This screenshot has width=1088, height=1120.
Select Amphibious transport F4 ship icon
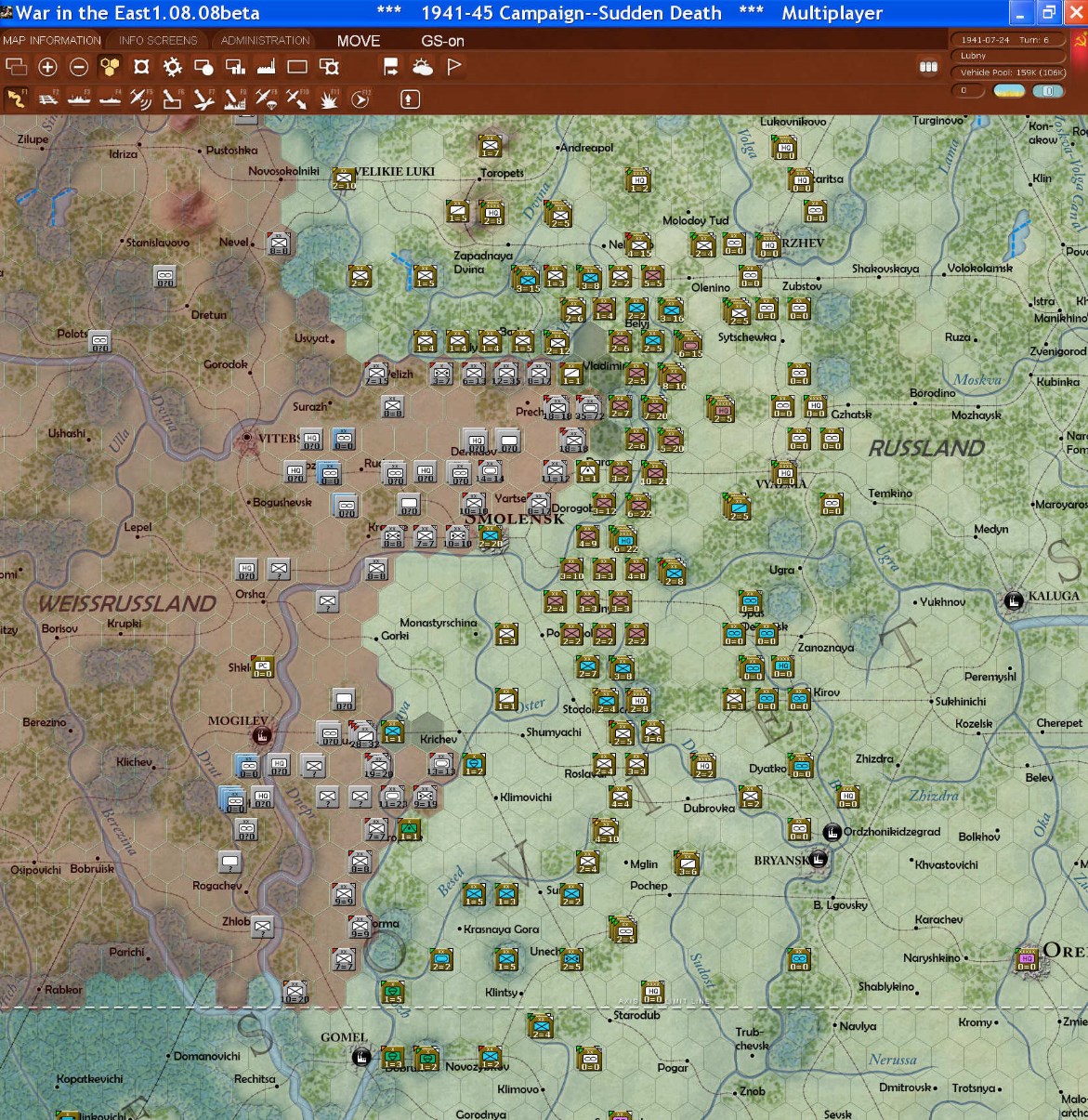pos(110,99)
